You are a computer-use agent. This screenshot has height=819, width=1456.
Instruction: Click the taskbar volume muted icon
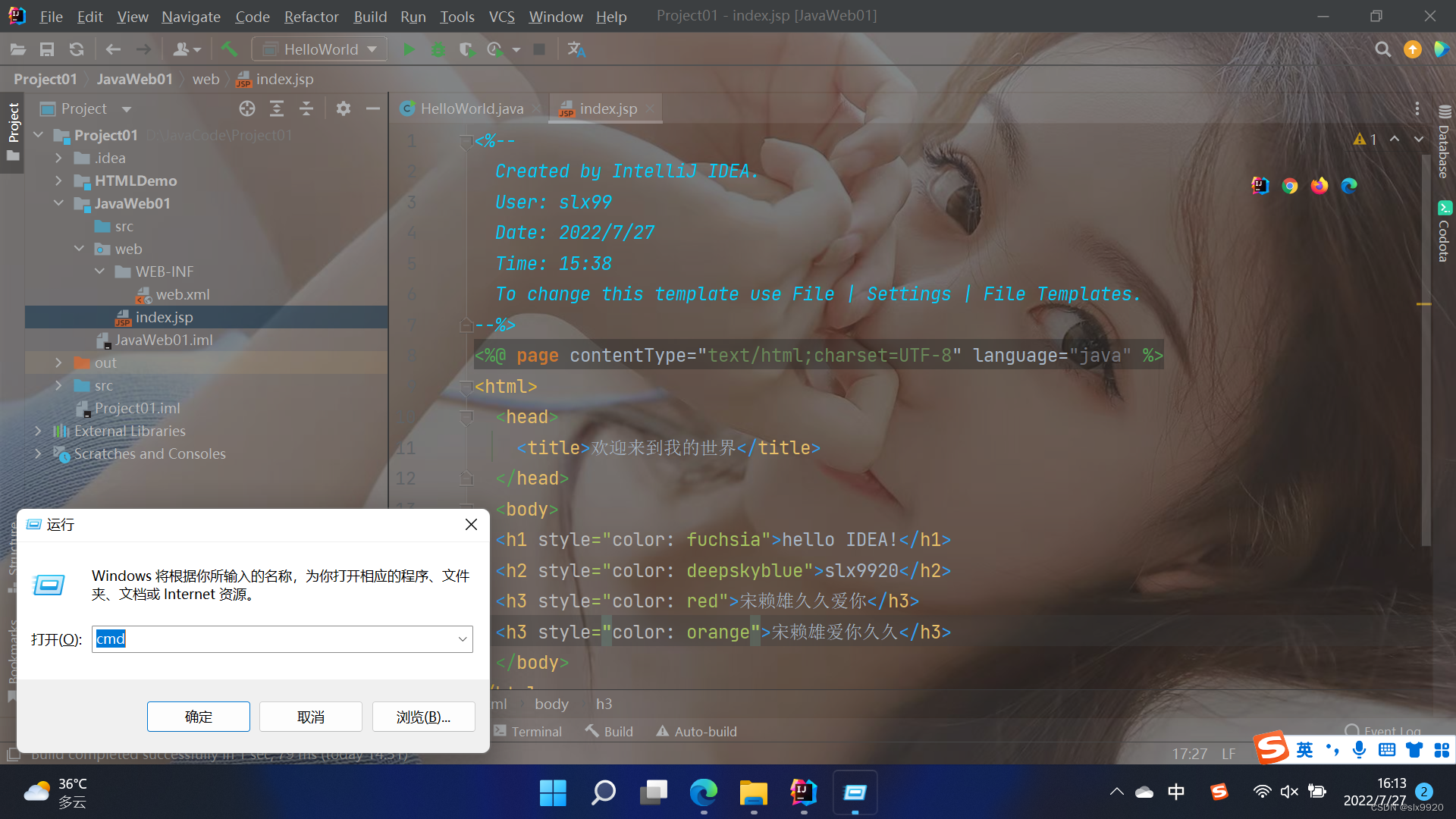(1289, 792)
